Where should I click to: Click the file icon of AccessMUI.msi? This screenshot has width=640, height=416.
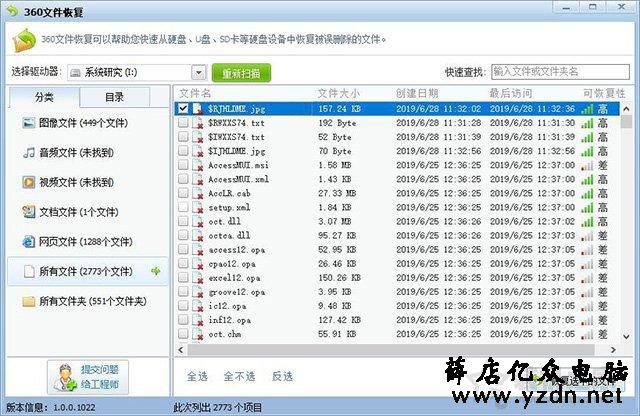coord(198,165)
